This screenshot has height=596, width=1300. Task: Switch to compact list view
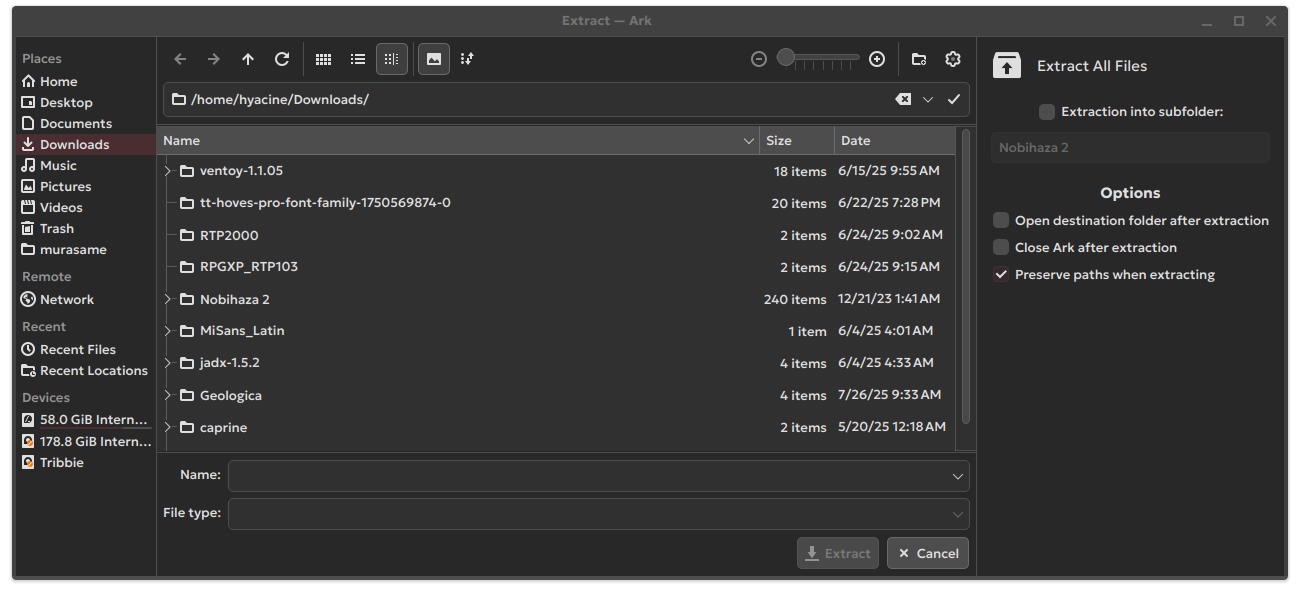(x=357, y=60)
